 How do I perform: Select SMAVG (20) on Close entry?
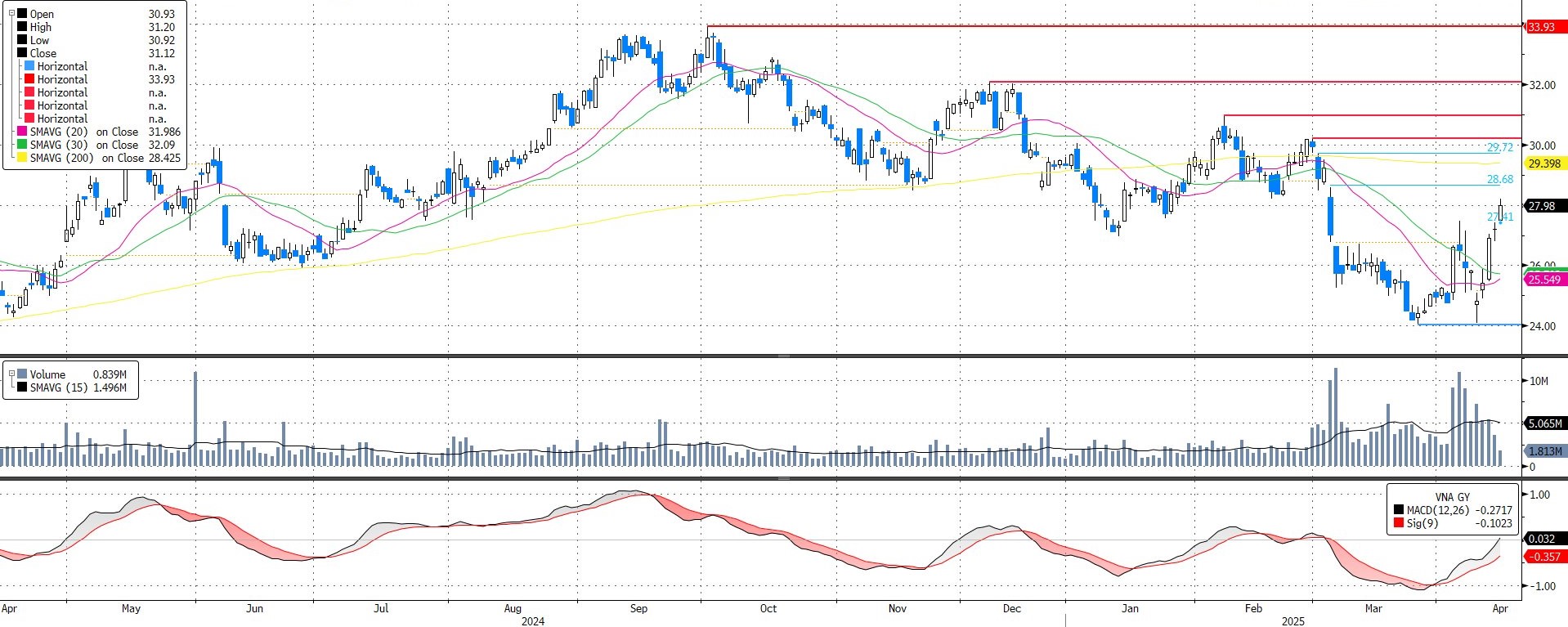point(84,132)
